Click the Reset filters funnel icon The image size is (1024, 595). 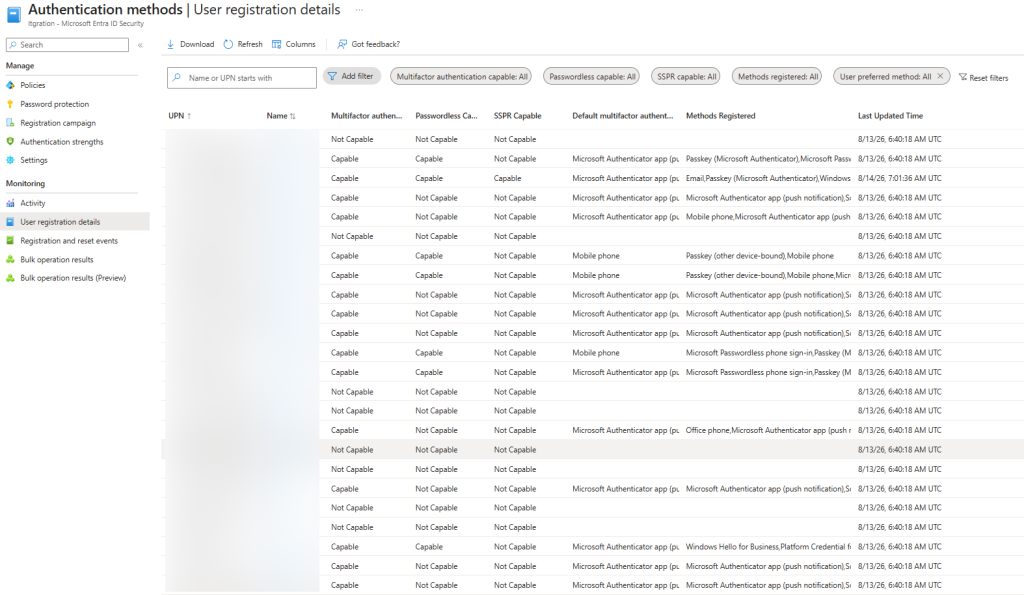tap(963, 77)
